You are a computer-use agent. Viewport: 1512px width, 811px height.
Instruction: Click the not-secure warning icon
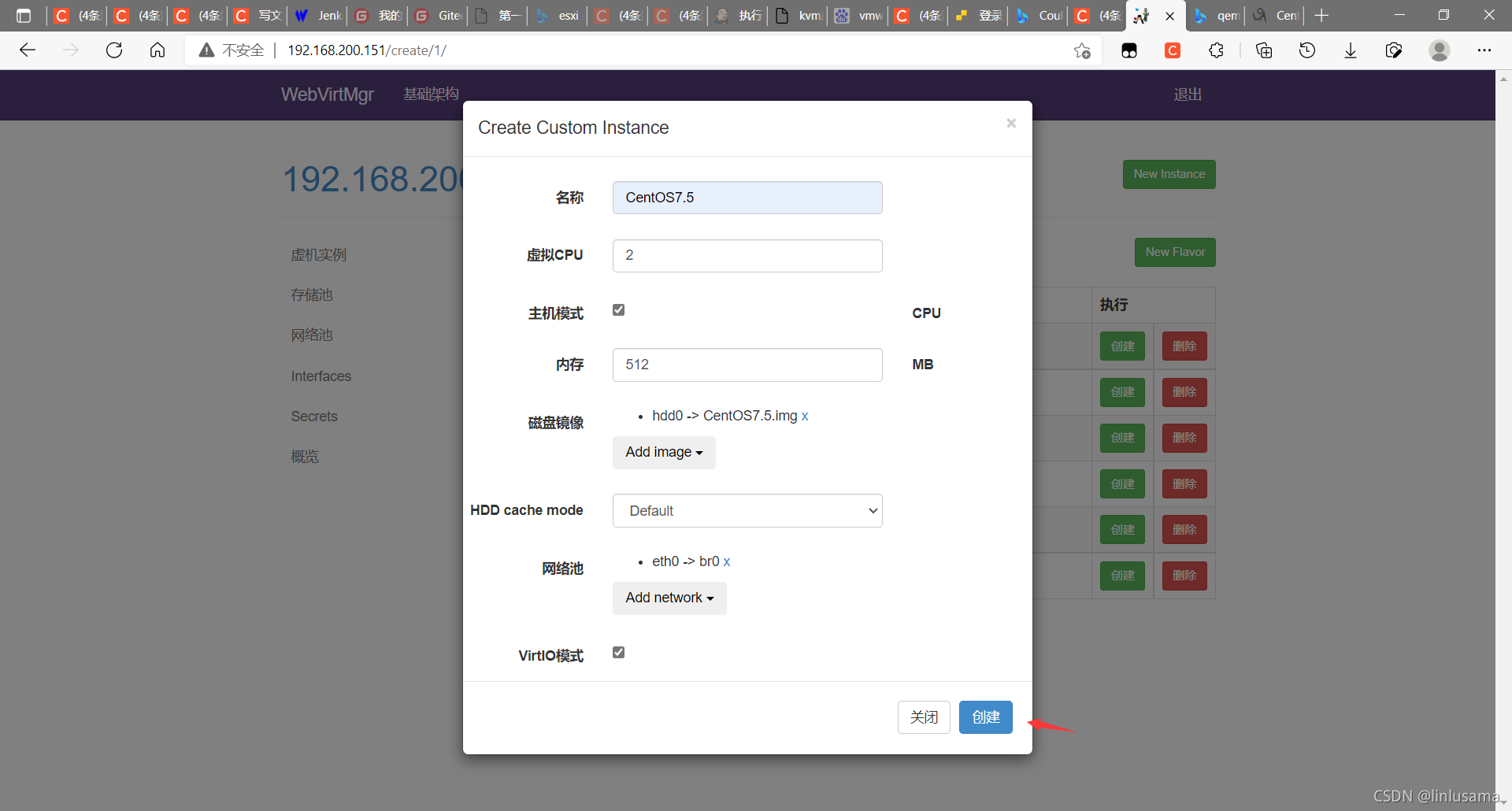click(207, 50)
